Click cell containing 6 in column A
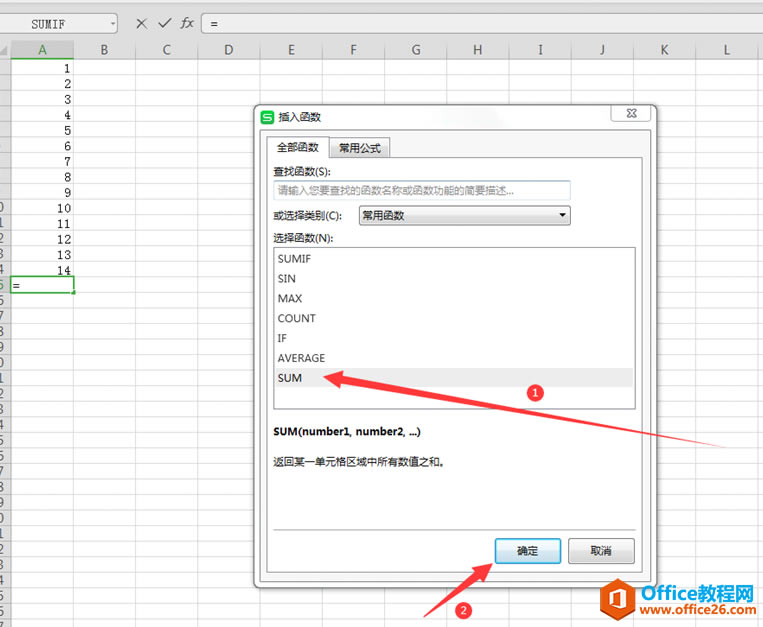The height and width of the screenshot is (627, 763). pos(42,145)
